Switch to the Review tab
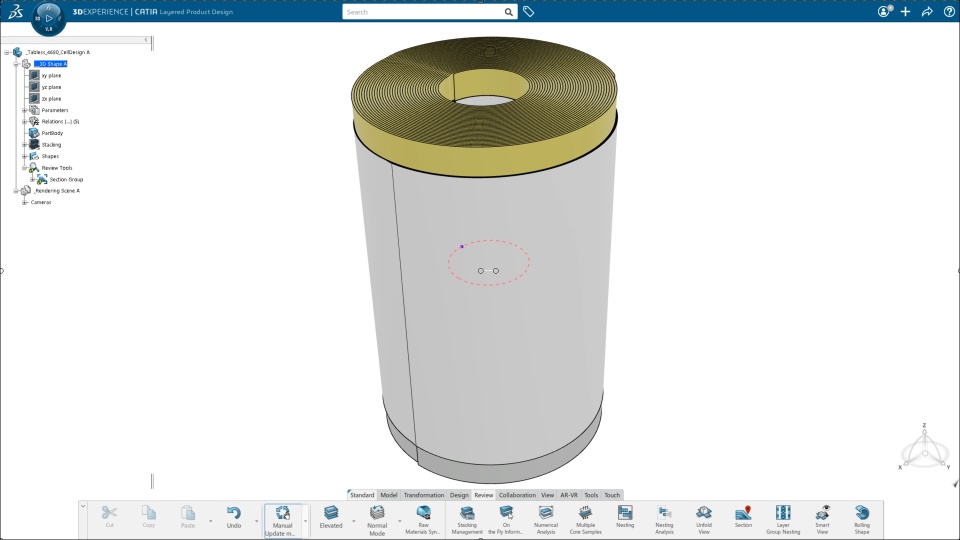The width and height of the screenshot is (960, 540). [x=484, y=495]
